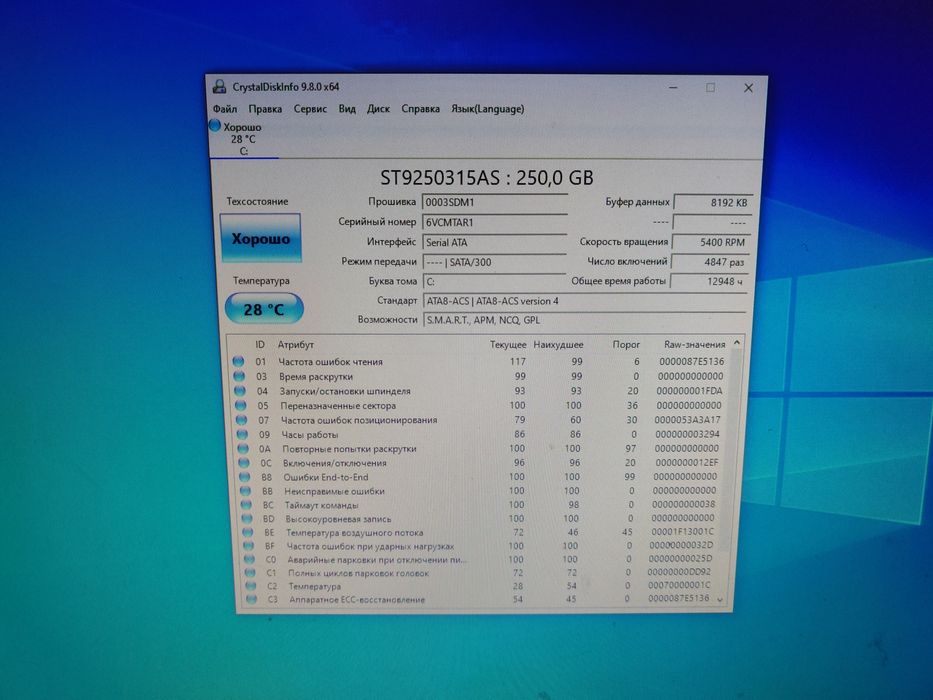Click the 28 °C temperature button

pos(264,308)
